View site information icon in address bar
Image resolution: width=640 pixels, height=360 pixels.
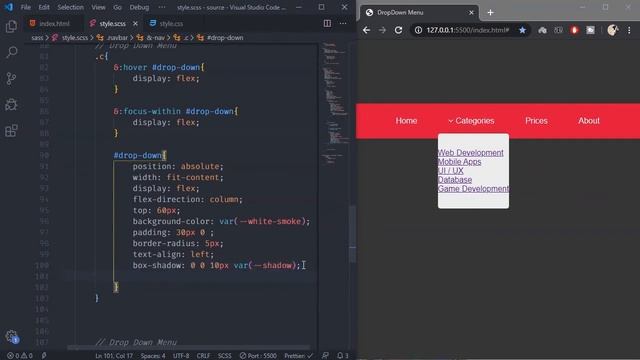click(418, 30)
